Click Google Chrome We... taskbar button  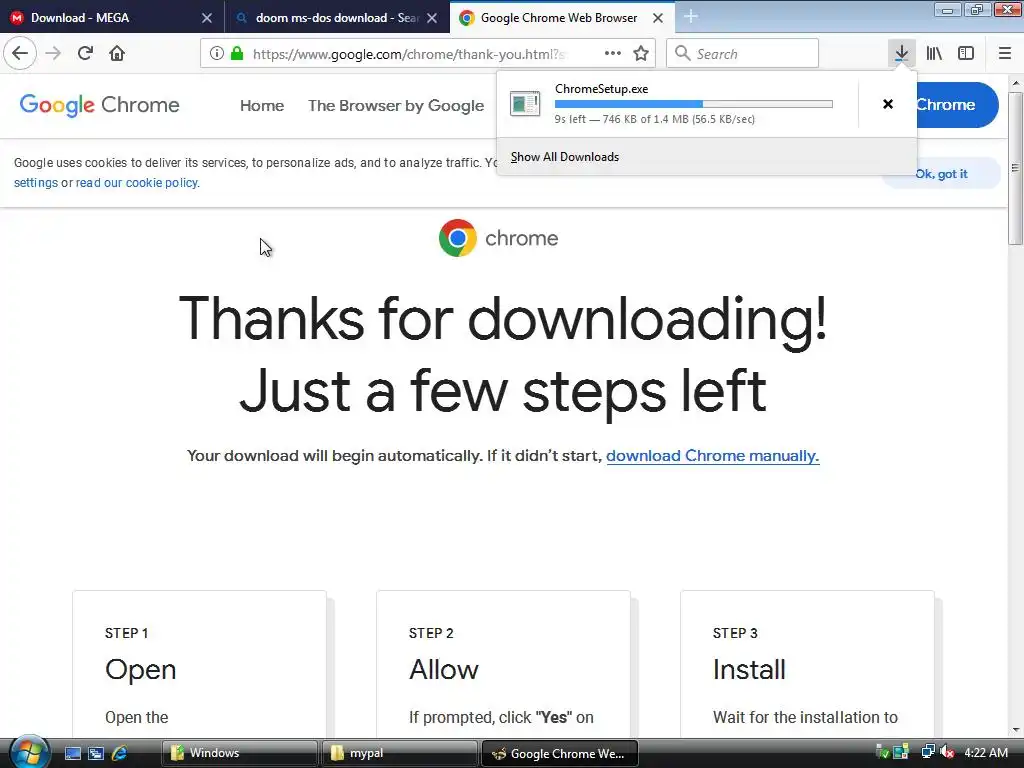pyautogui.click(x=560, y=753)
